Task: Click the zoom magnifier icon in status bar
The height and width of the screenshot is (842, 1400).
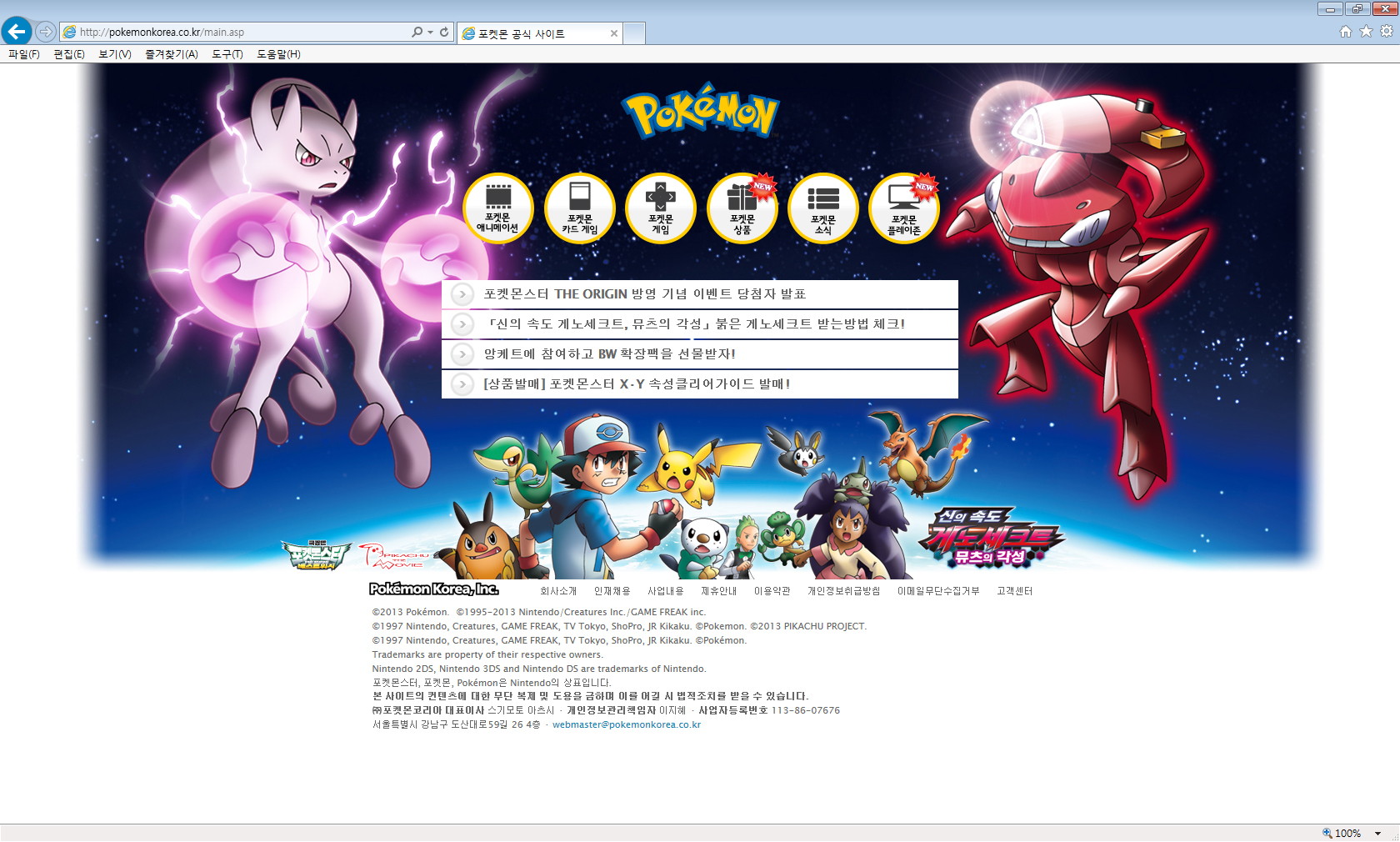Action: (x=1327, y=833)
